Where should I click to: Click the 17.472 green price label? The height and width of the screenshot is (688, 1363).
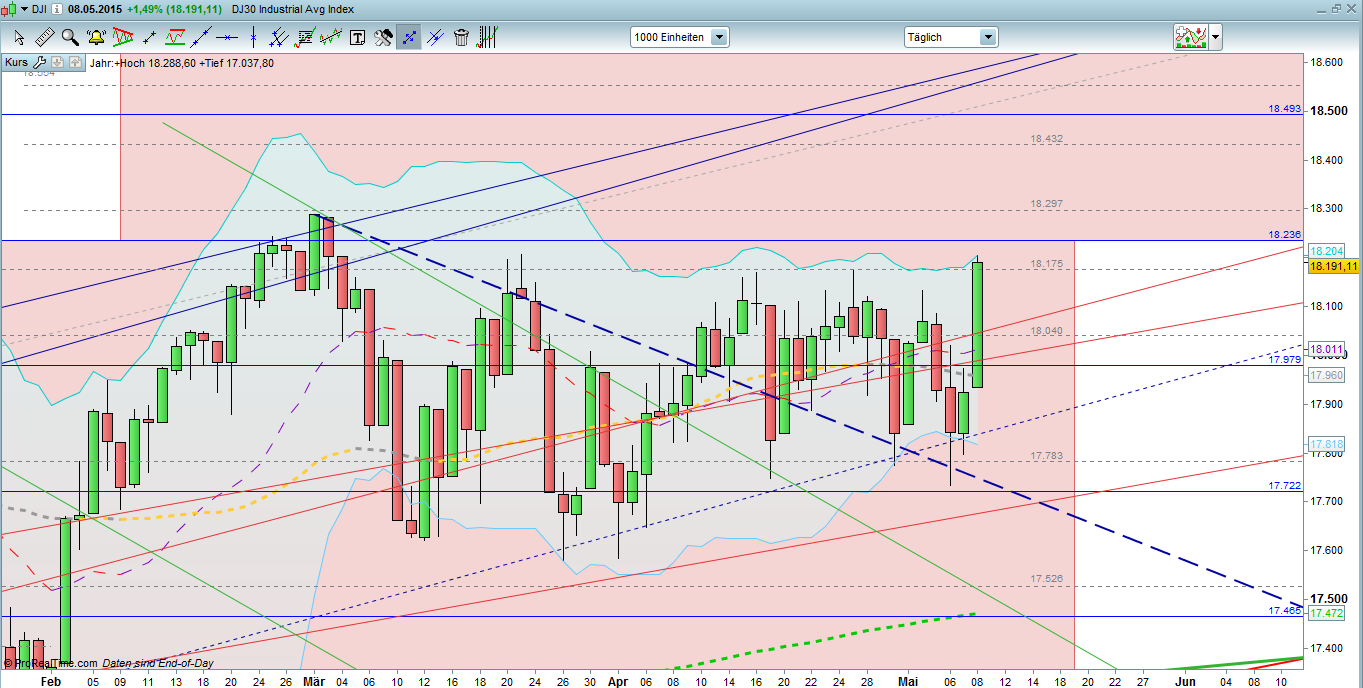coord(1326,612)
